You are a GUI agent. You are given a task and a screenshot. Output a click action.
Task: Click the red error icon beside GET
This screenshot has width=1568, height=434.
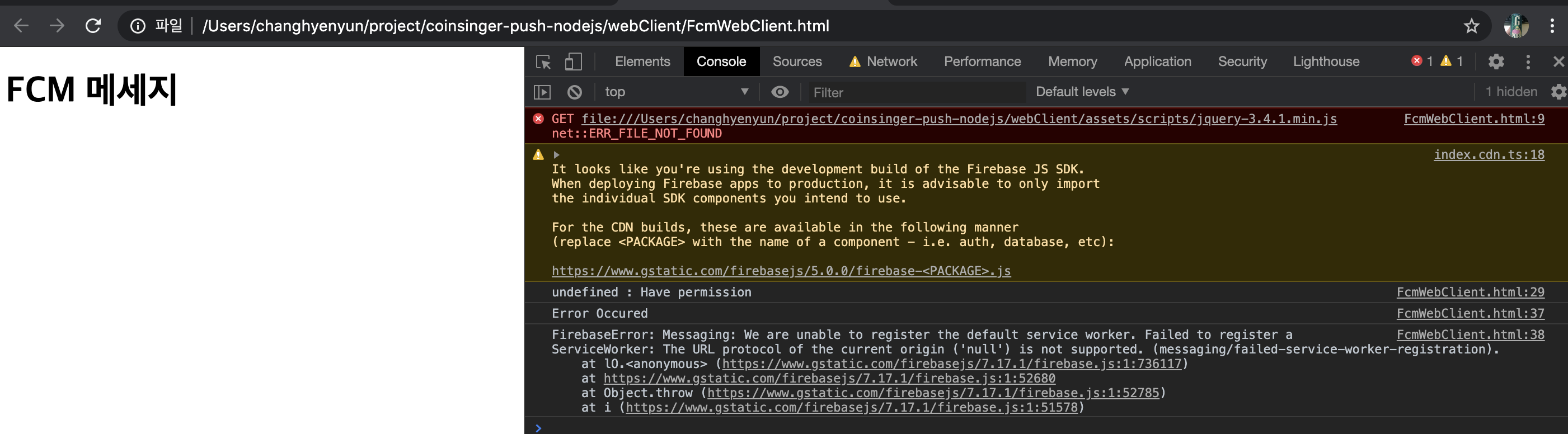[x=538, y=119]
